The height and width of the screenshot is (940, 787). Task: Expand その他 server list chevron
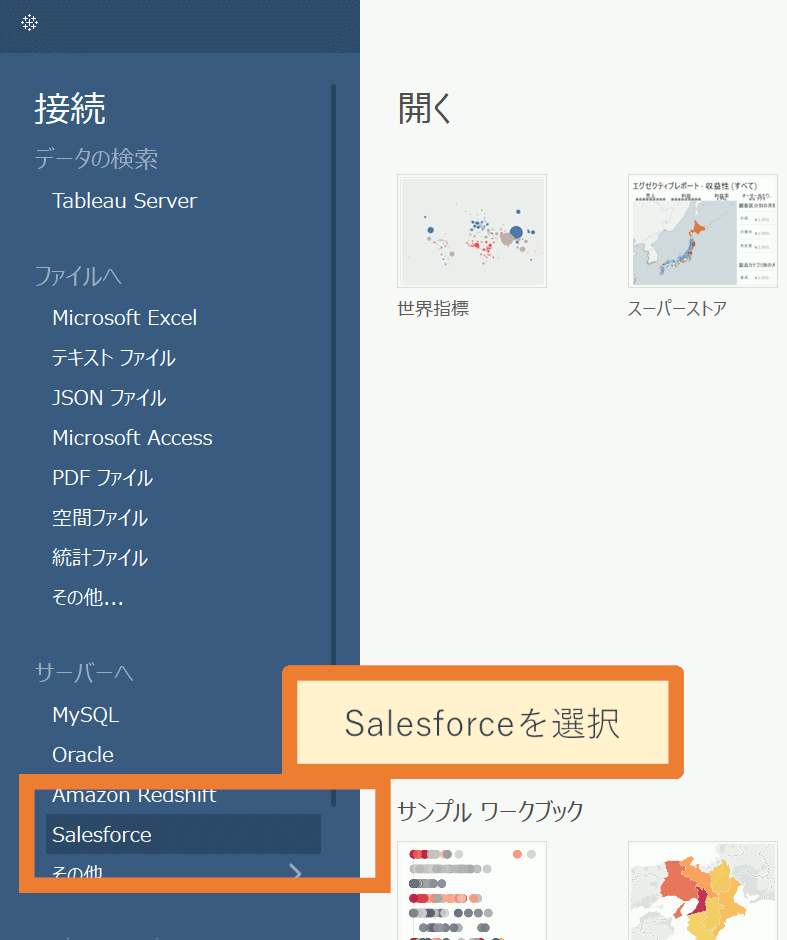[295, 871]
